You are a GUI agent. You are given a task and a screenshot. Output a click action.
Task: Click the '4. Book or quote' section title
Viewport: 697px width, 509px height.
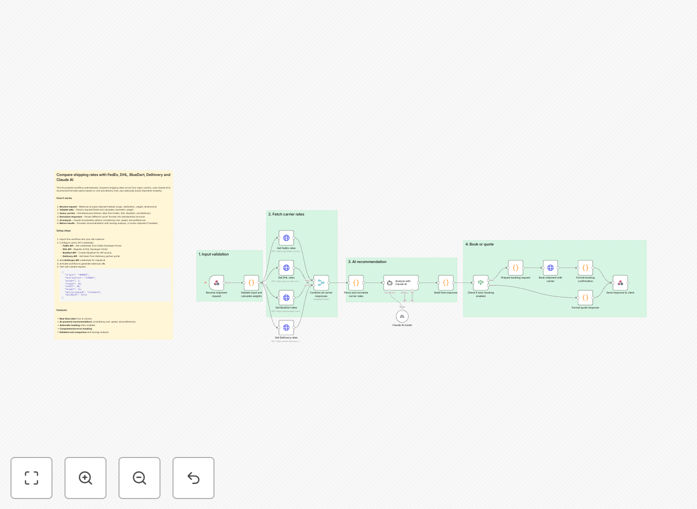479,244
